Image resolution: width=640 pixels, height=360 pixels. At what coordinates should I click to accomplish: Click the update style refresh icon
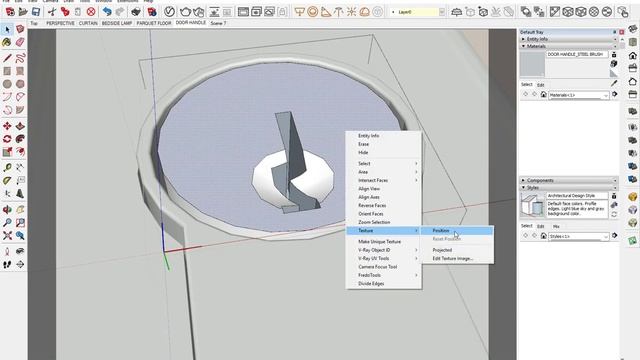[614, 214]
